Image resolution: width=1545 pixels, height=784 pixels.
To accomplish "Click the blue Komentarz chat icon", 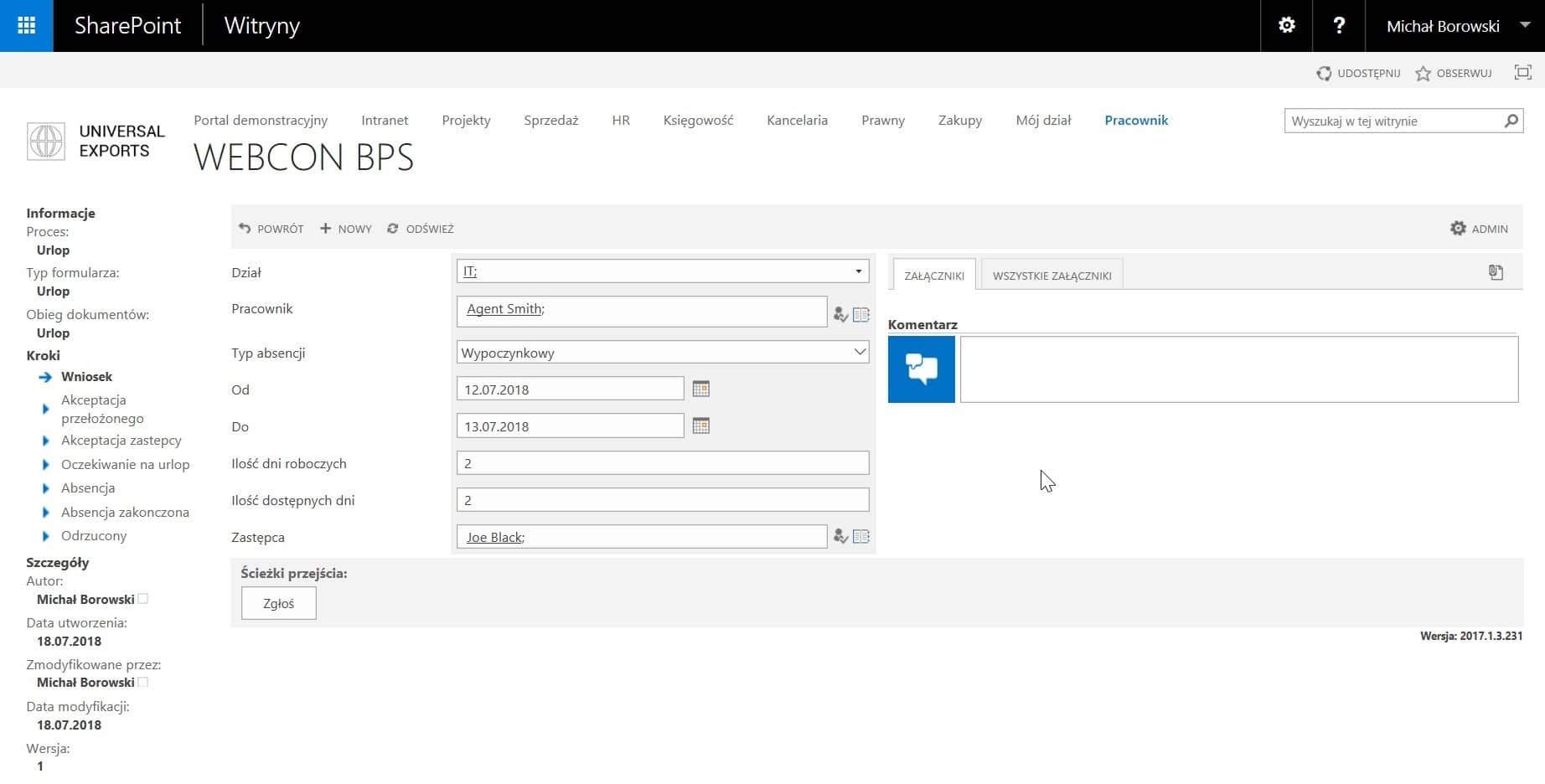I will (x=921, y=369).
